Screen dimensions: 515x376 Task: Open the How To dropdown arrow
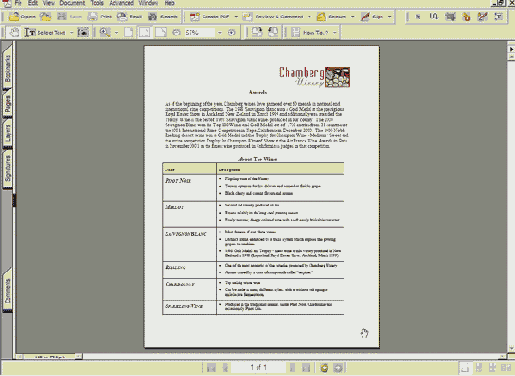[x=334, y=33]
